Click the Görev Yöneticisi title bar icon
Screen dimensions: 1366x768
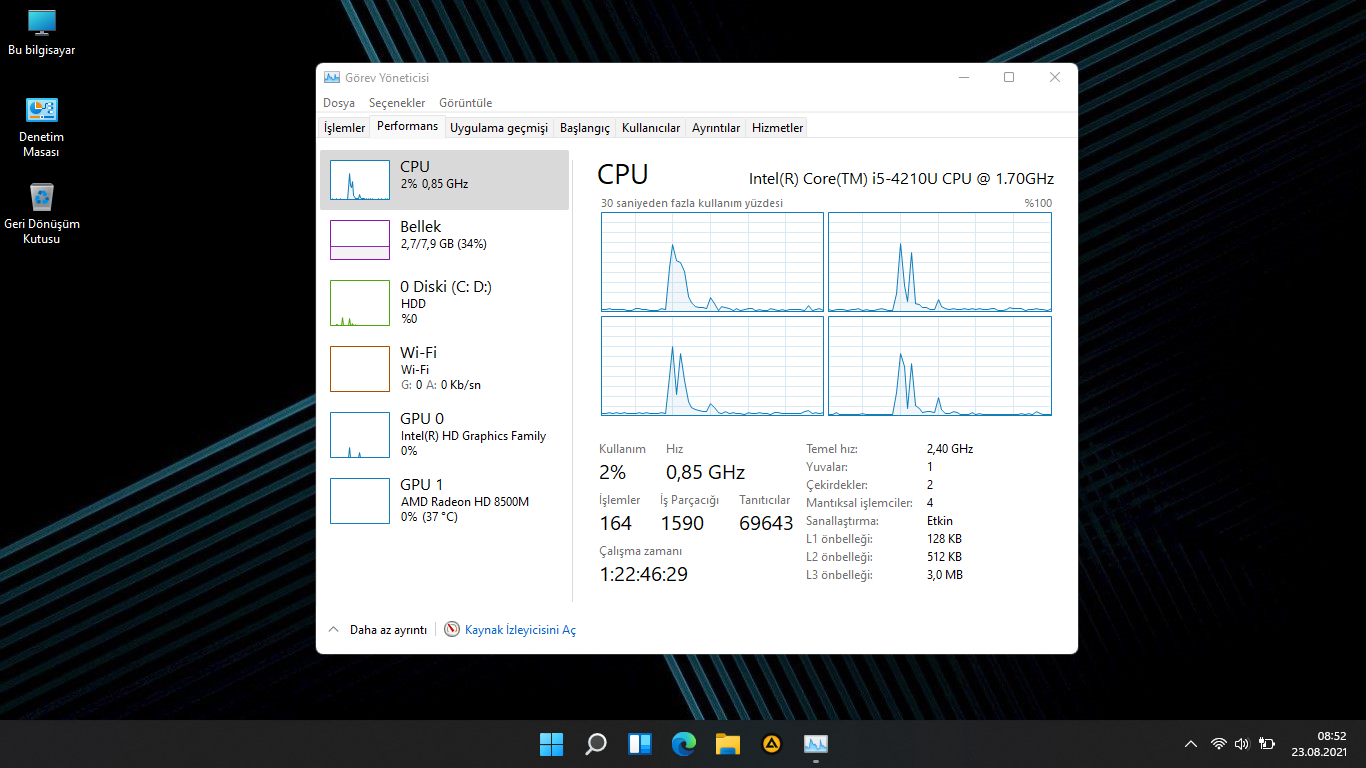332,77
